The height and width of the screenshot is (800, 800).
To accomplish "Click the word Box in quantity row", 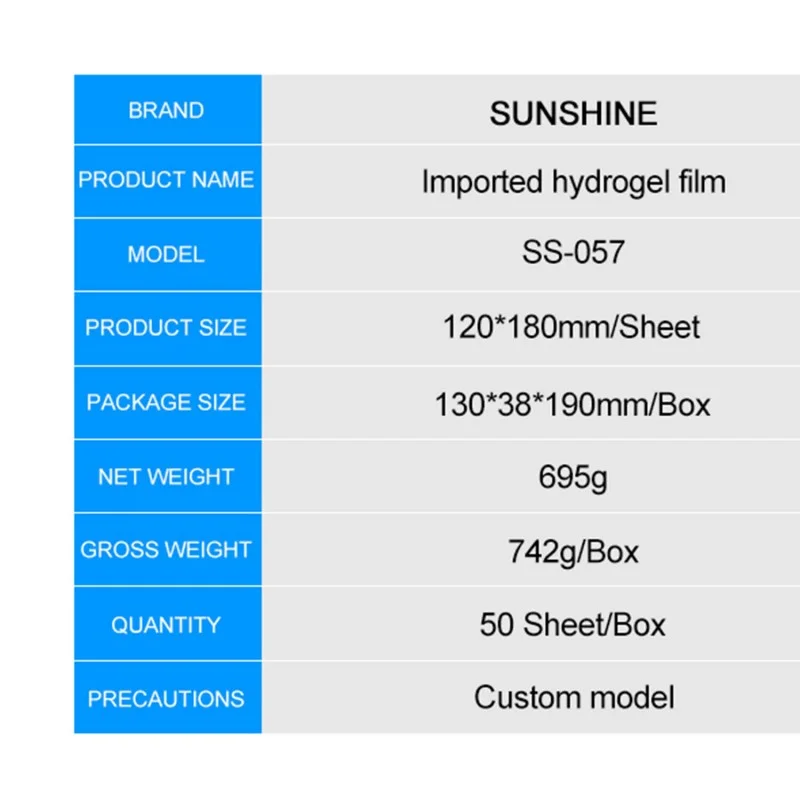I will tap(639, 624).
